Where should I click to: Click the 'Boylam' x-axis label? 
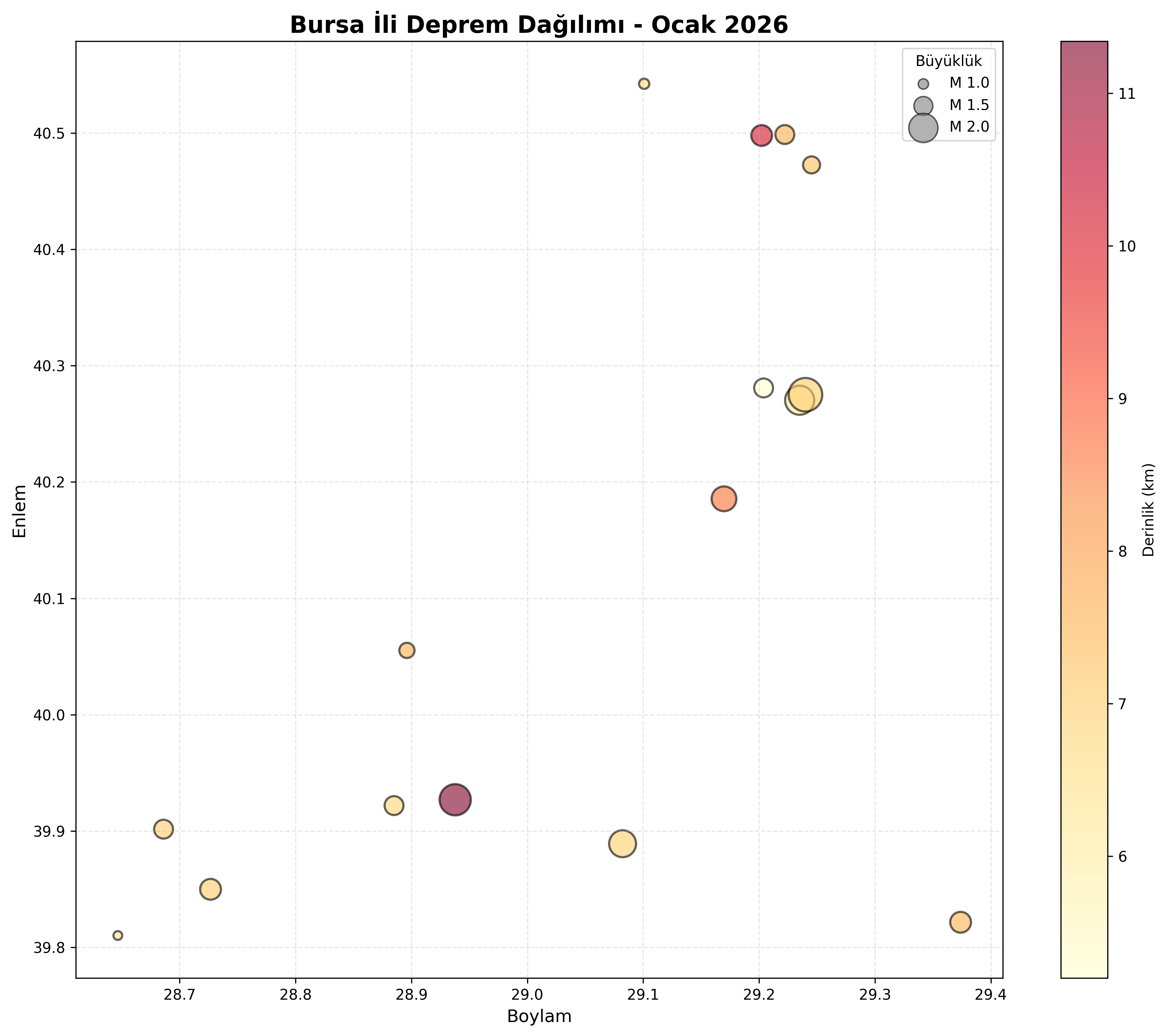coord(539,1016)
